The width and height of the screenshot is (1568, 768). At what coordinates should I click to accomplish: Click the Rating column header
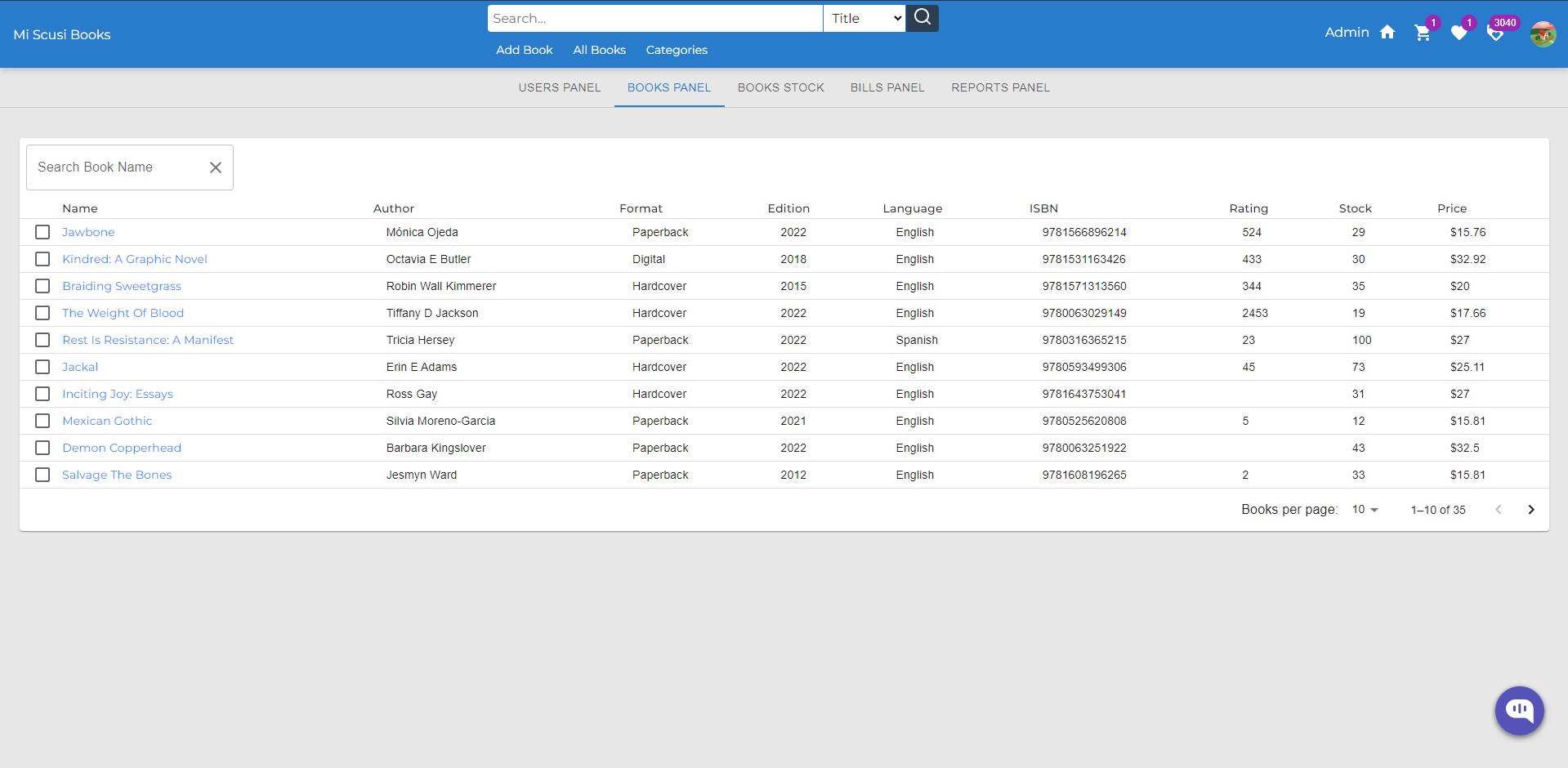[x=1249, y=208]
